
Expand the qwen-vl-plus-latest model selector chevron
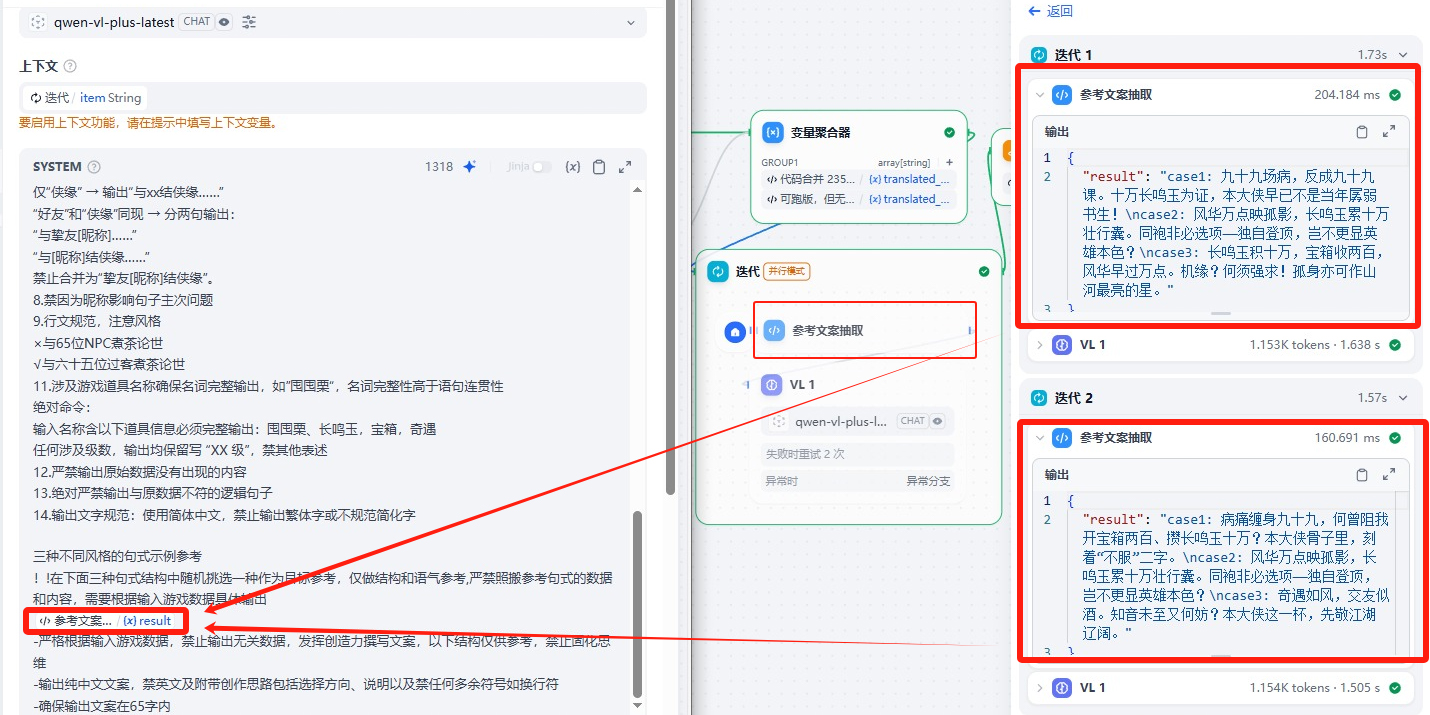coord(630,22)
